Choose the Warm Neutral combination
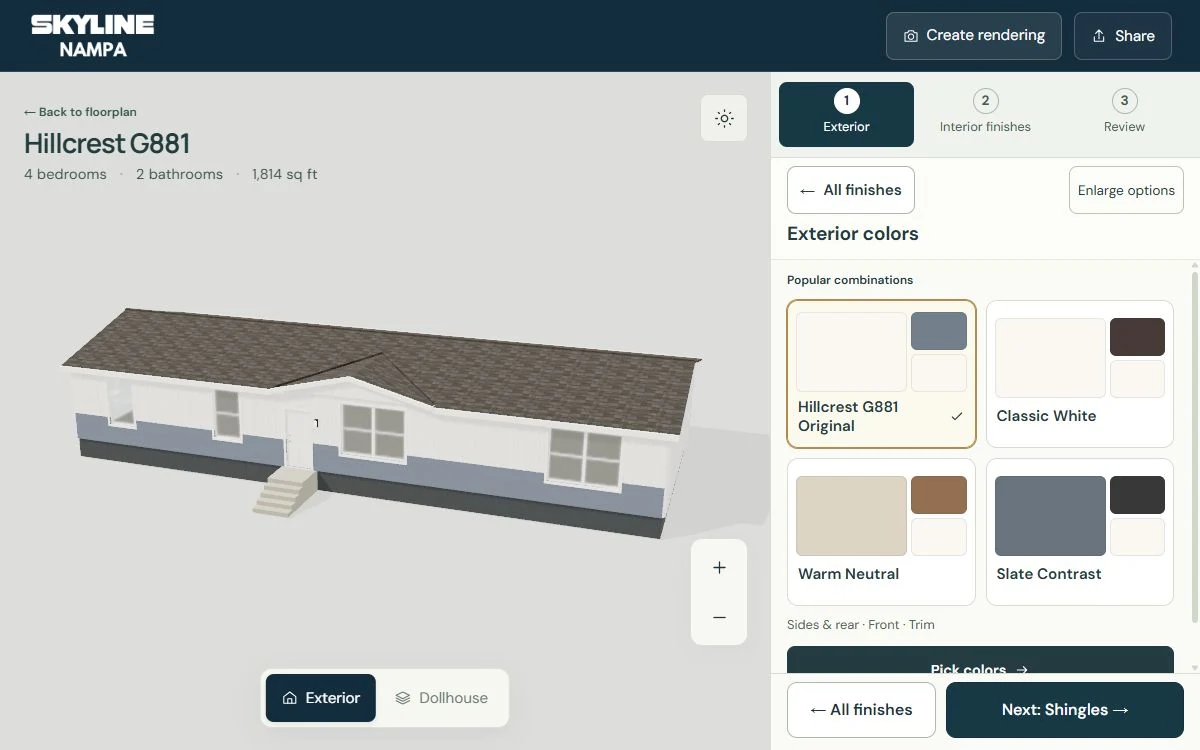The height and width of the screenshot is (750, 1200). [x=881, y=532]
